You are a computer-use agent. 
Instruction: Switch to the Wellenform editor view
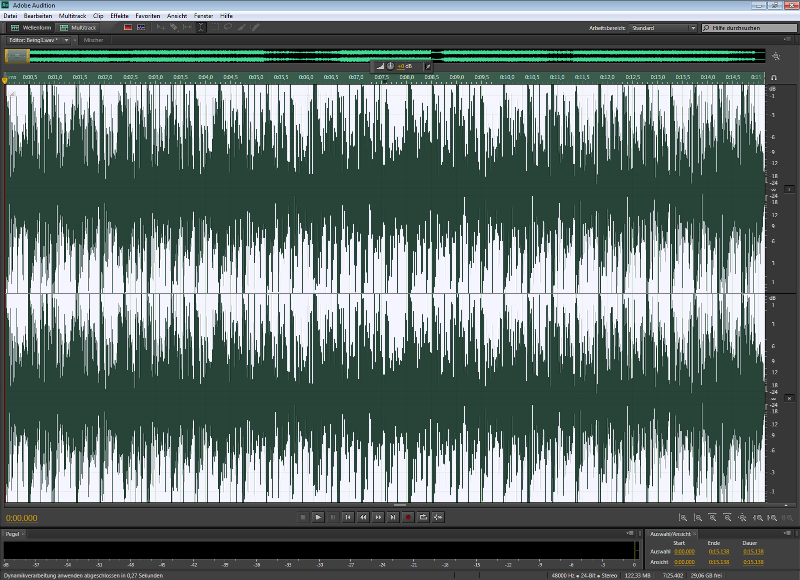coord(31,28)
